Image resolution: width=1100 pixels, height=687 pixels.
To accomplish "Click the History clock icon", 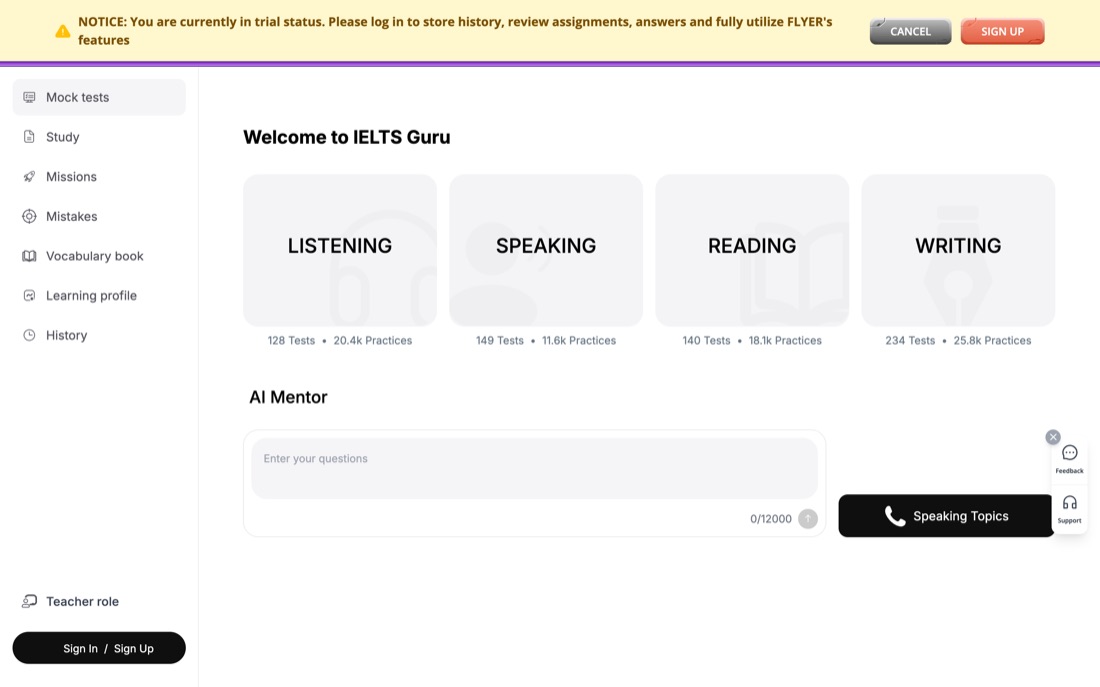I will pyautogui.click(x=29, y=335).
